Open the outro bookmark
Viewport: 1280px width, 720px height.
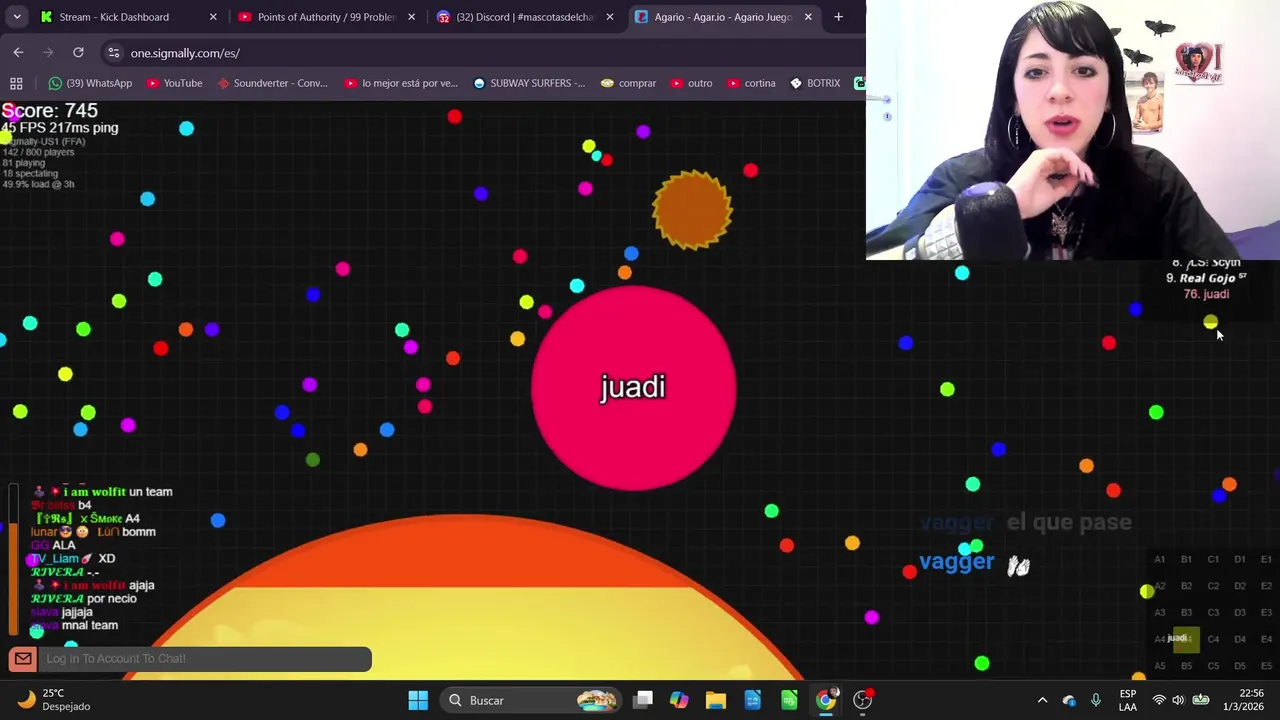click(691, 83)
